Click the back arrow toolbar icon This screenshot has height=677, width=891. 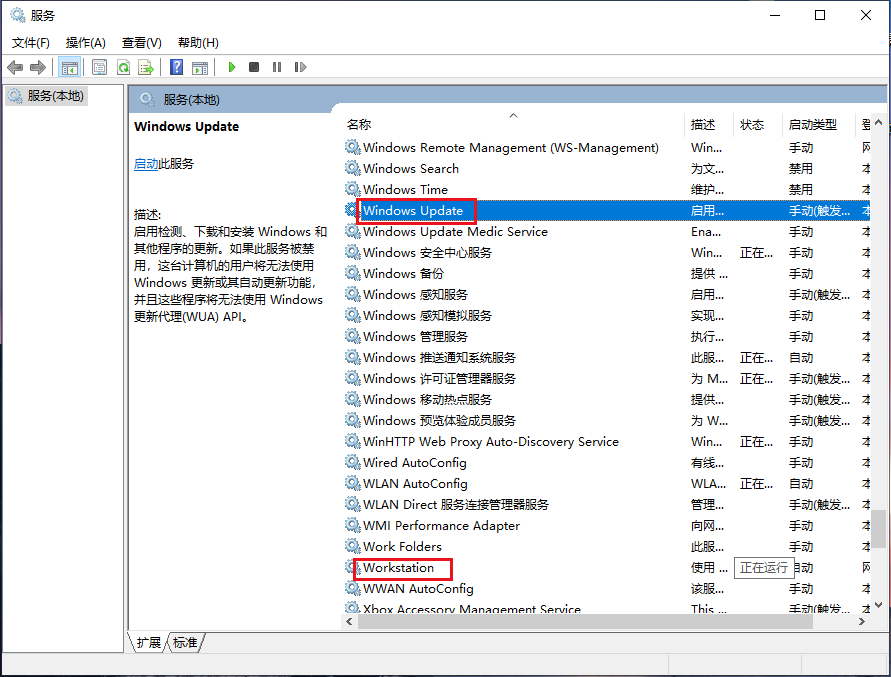click(x=15, y=68)
